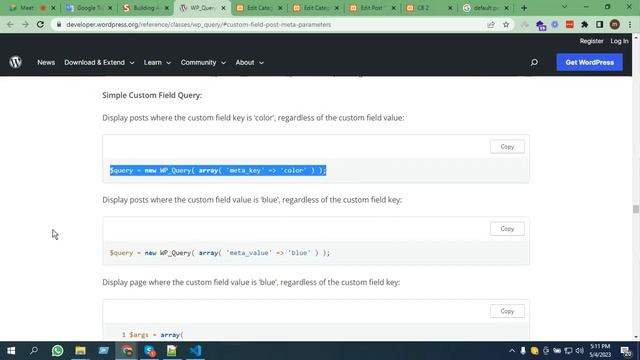
Task: Click the address bar URL field
Action: (x=269, y=24)
